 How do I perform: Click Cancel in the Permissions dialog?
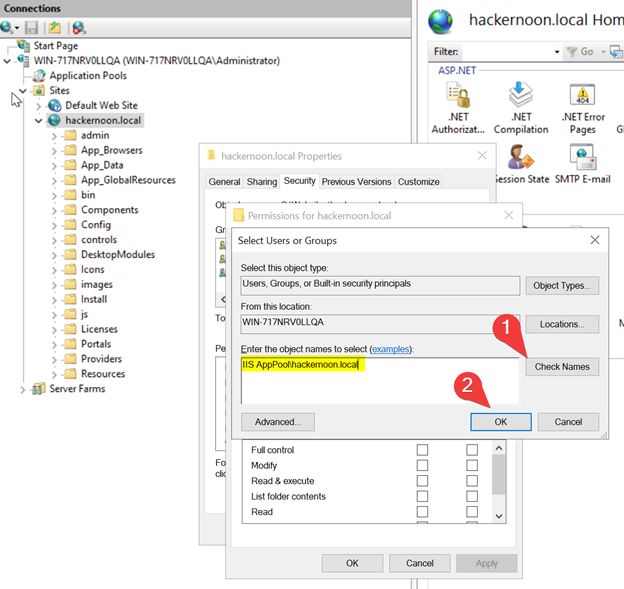pos(419,563)
